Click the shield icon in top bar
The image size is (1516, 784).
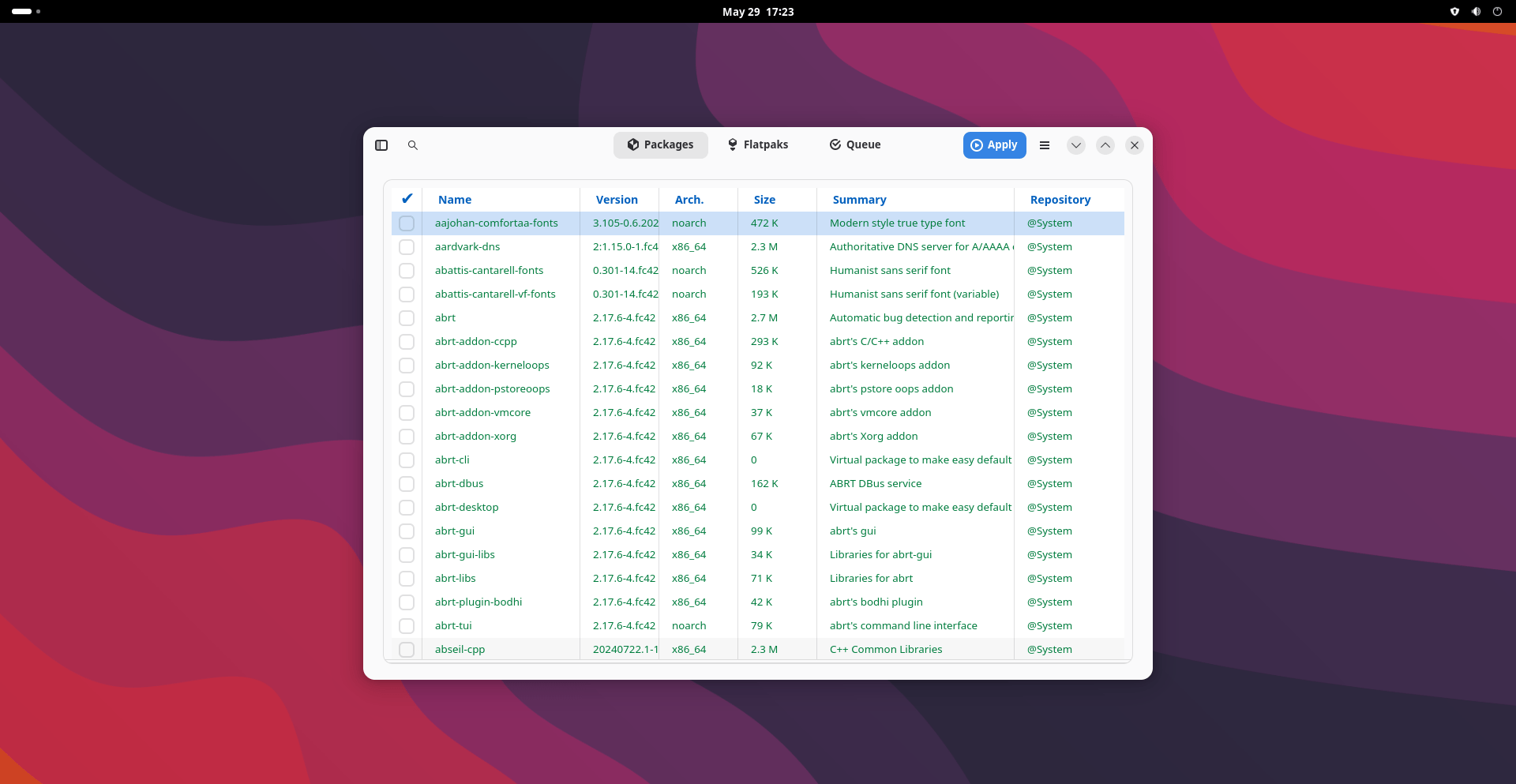[x=1454, y=12]
